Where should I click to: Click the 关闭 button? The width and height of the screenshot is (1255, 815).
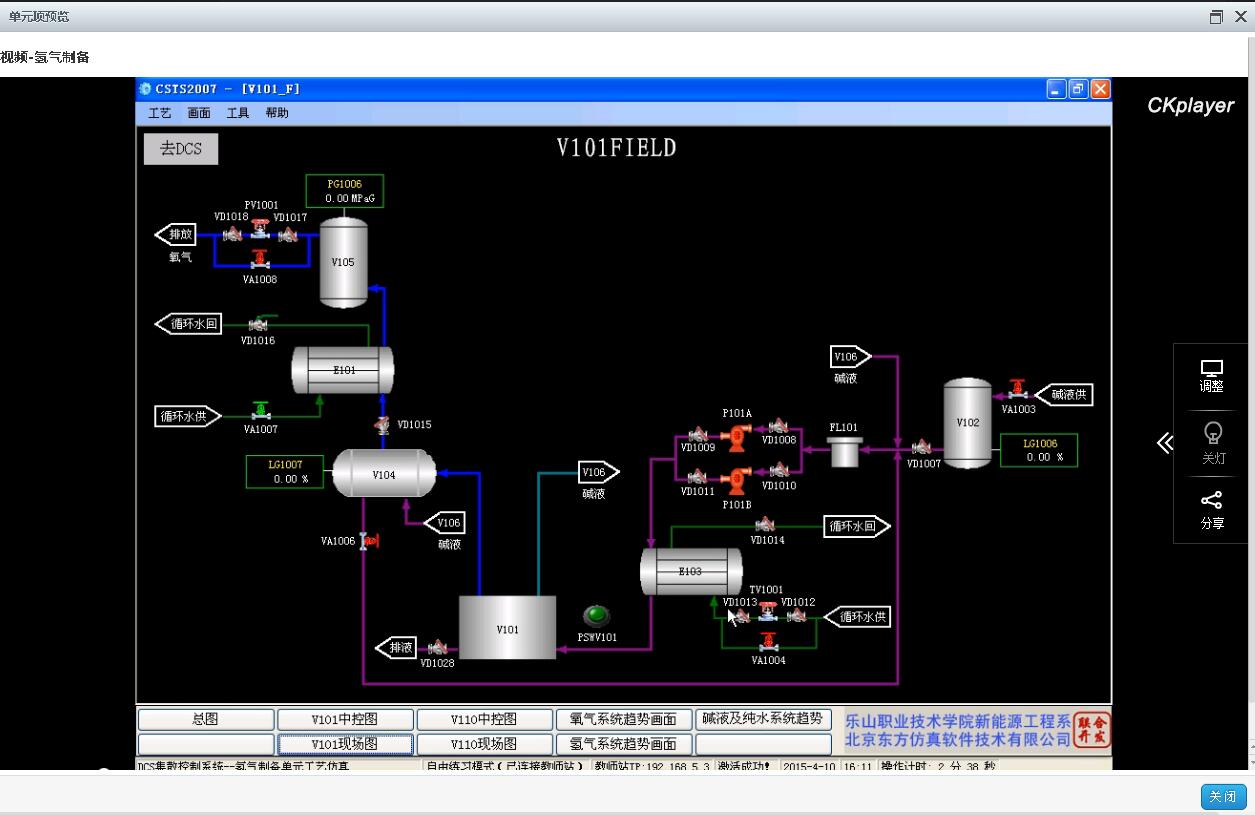pyautogui.click(x=1223, y=796)
